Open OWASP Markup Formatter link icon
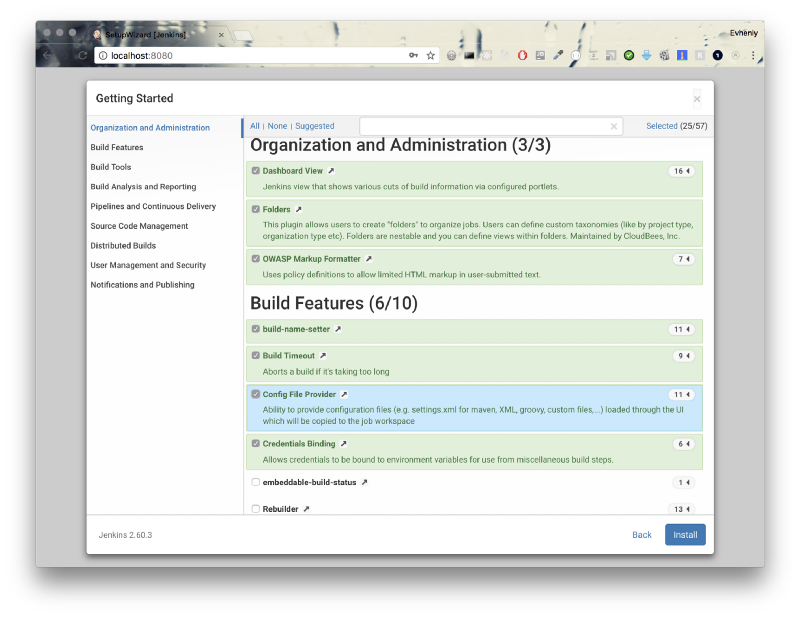The image size is (800, 618). coord(369,259)
